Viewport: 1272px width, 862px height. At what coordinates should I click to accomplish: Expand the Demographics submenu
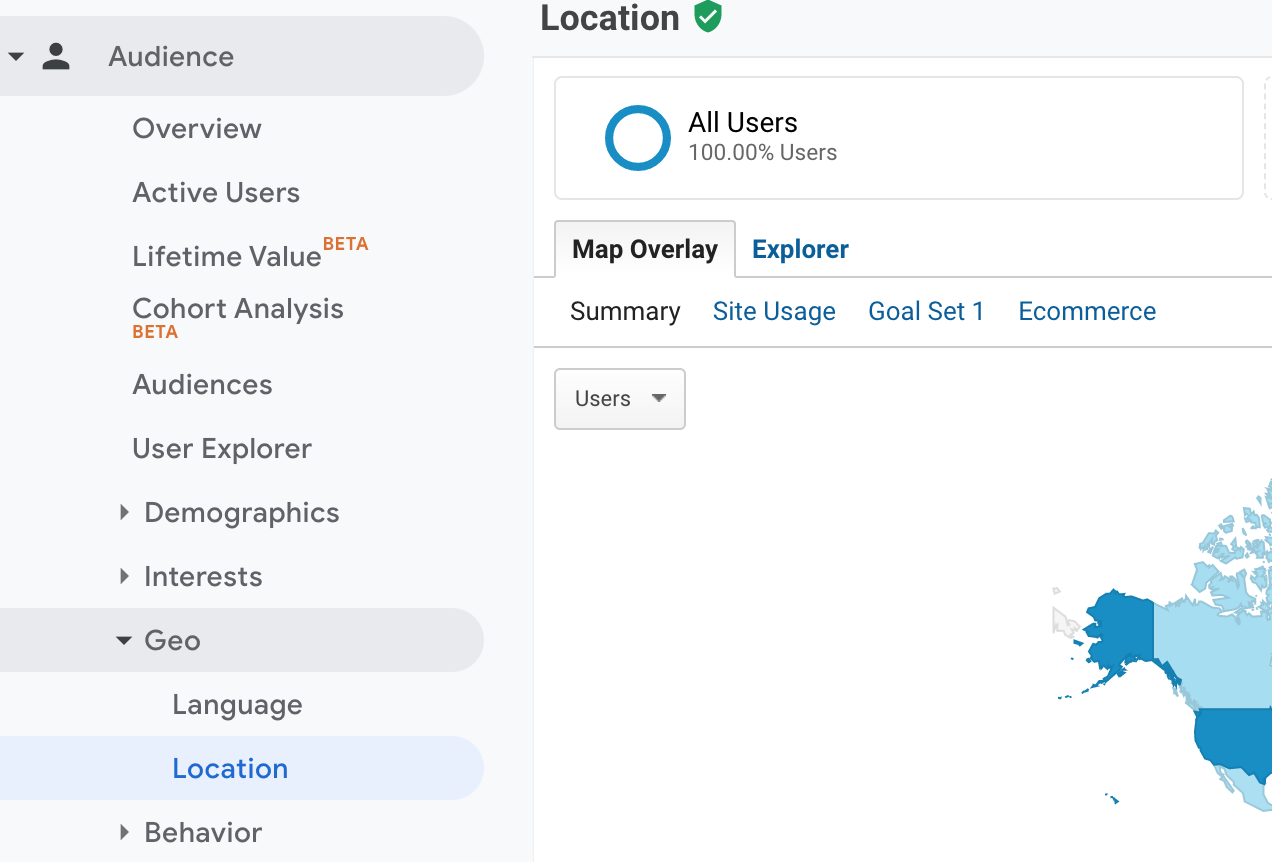(x=125, y=512)
